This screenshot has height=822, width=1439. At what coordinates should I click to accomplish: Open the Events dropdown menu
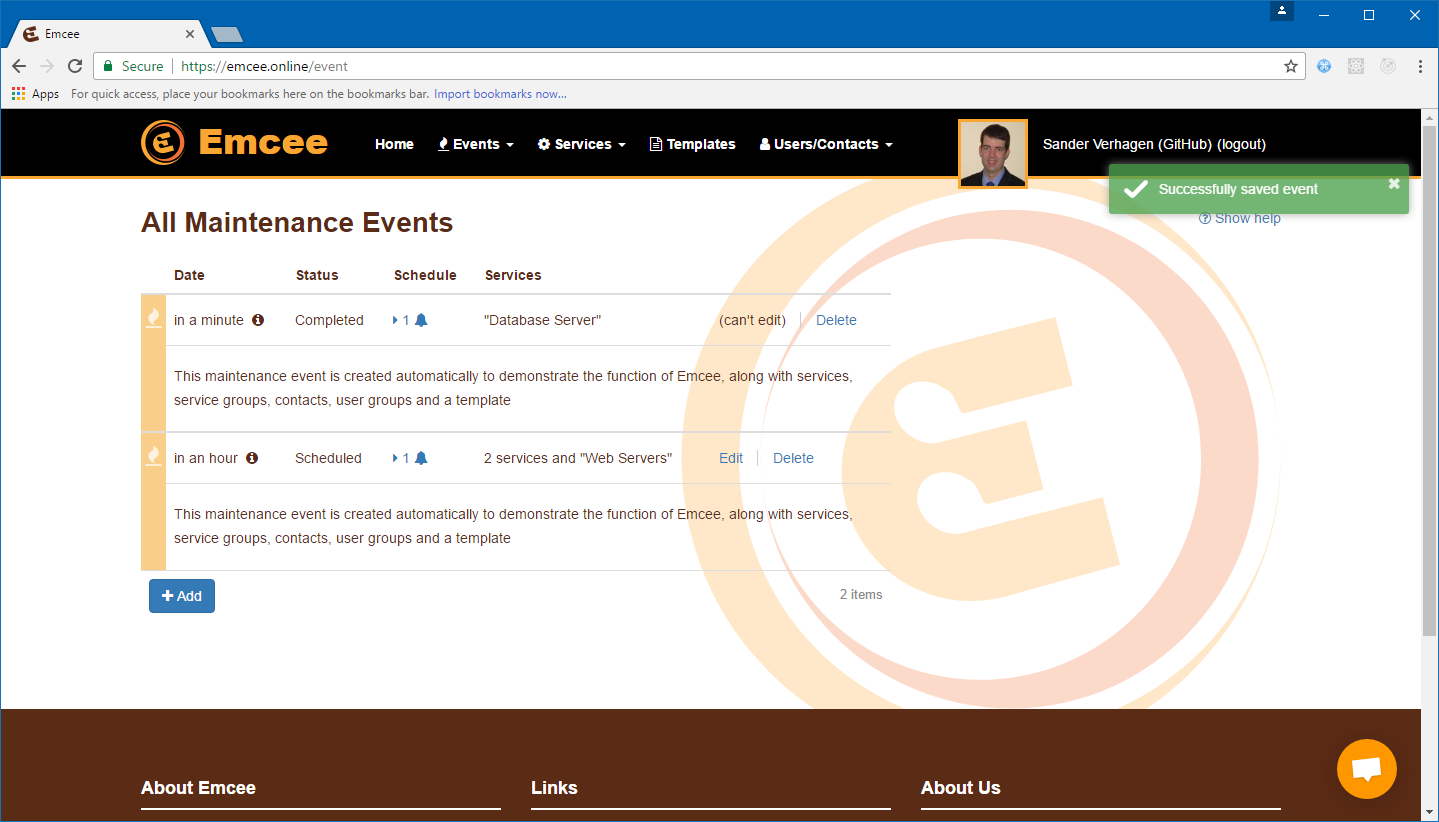coord(476,144)
